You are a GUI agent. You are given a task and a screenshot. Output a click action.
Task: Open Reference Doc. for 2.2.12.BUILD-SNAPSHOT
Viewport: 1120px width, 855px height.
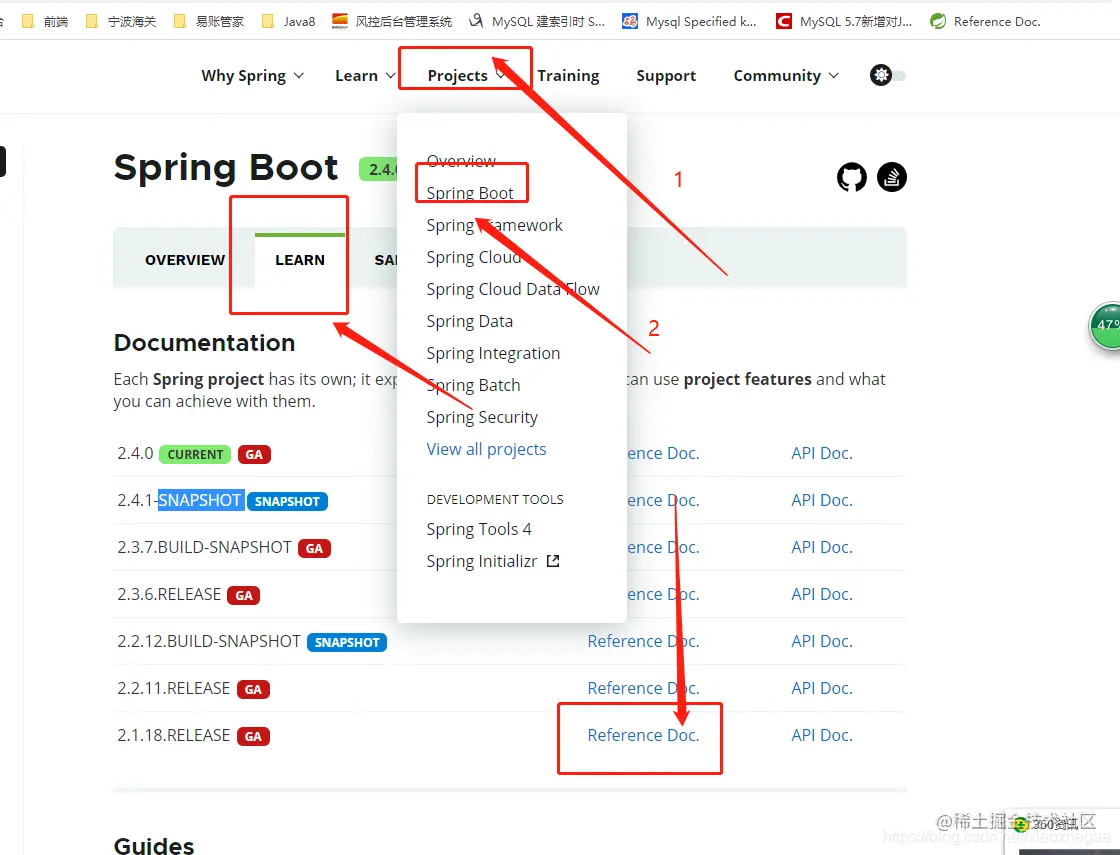[643, 641]
